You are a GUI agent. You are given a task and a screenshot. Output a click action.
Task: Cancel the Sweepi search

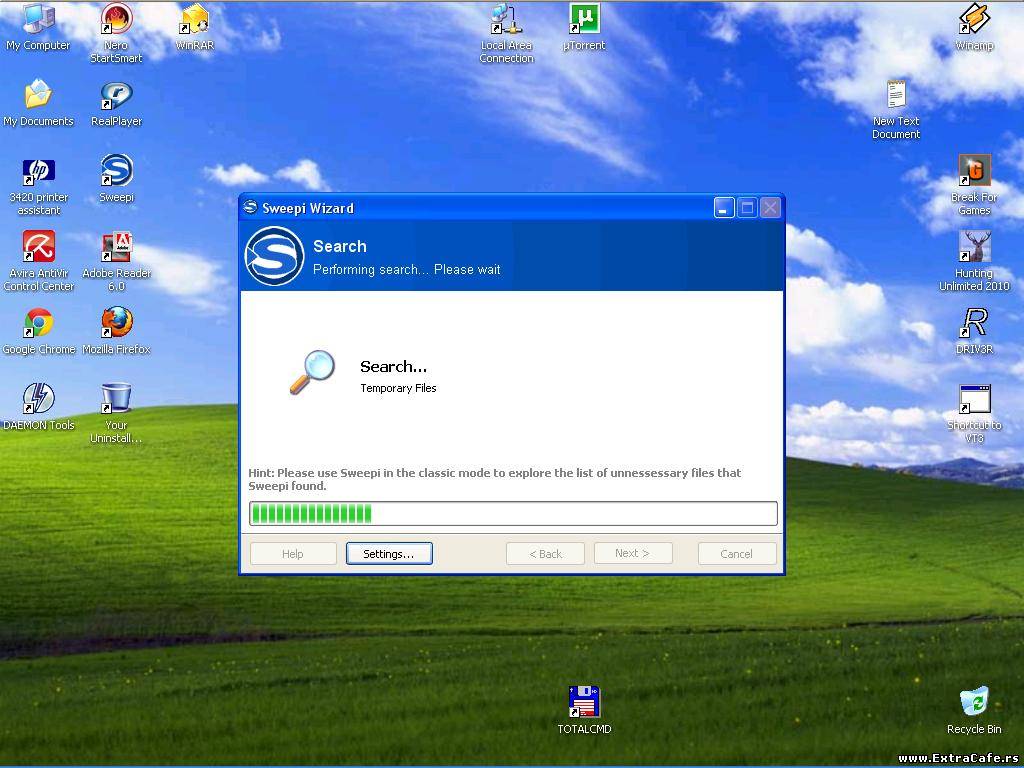[737, 554]
